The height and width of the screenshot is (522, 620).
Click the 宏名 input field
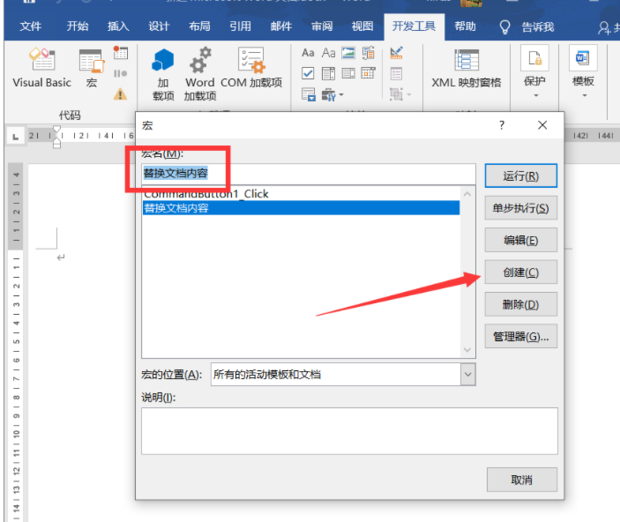point(308,174)
